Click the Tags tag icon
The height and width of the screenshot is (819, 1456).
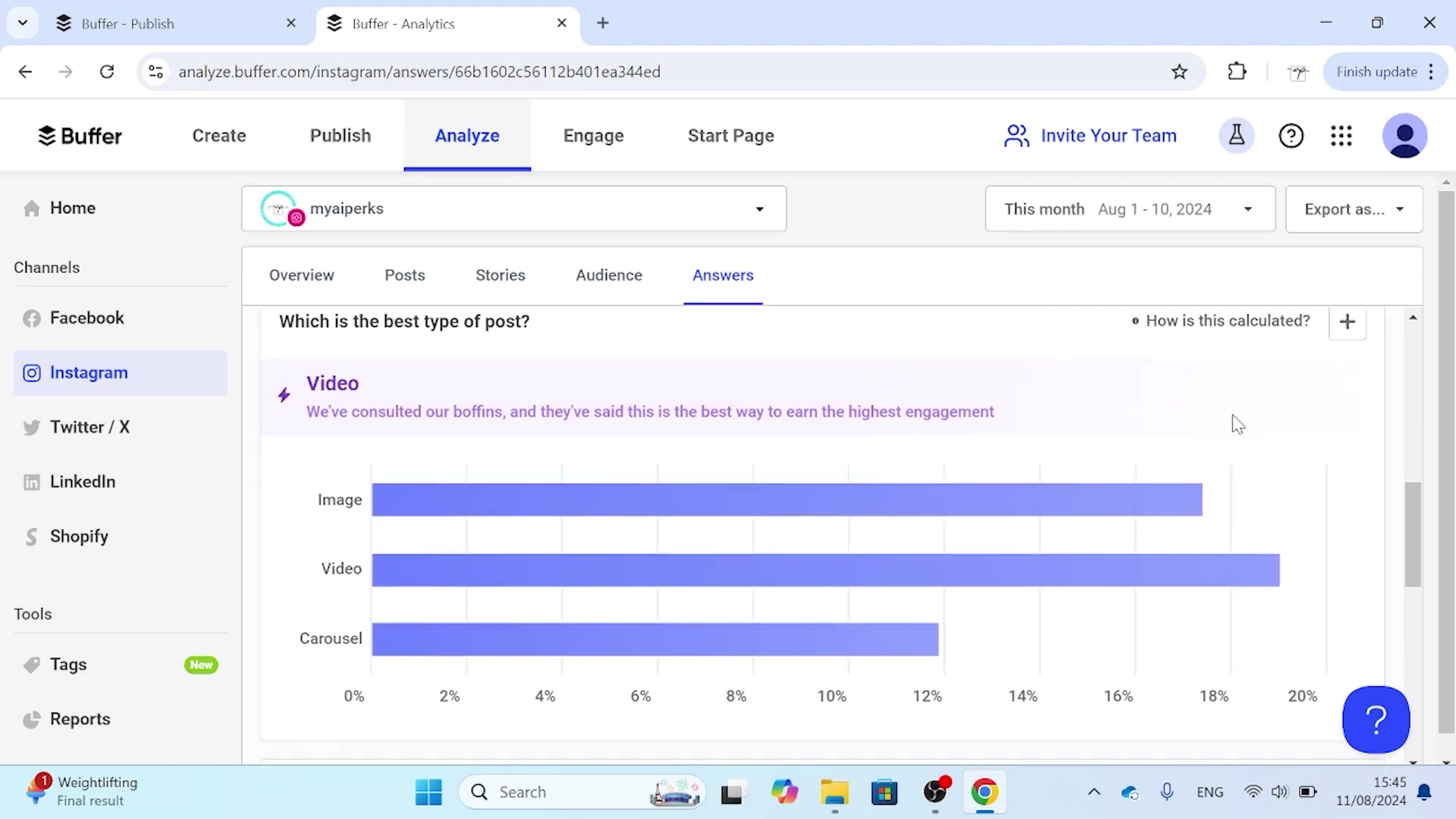click(x=31, y=665)
